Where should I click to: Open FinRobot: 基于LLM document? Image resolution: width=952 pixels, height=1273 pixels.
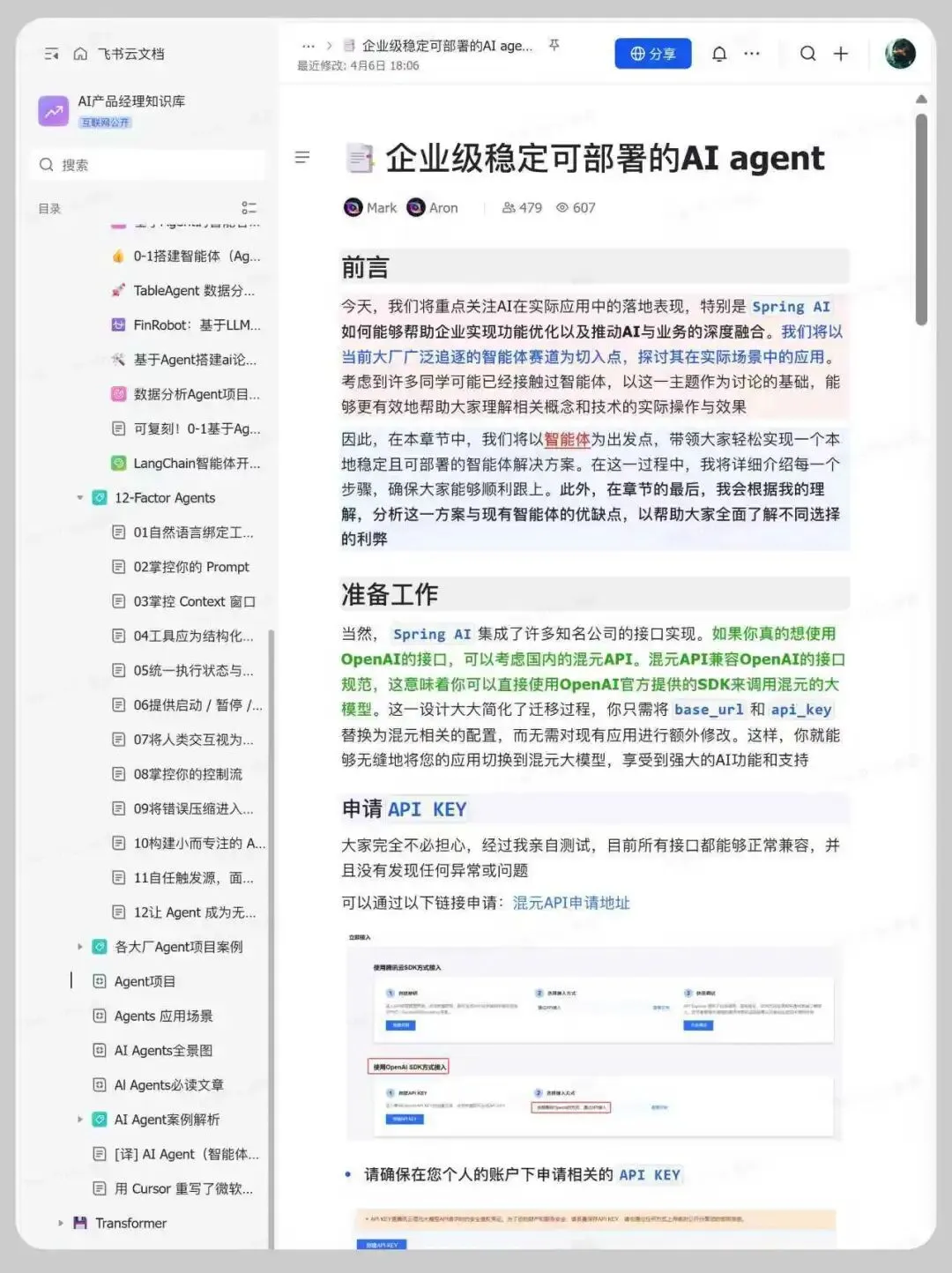186,324
